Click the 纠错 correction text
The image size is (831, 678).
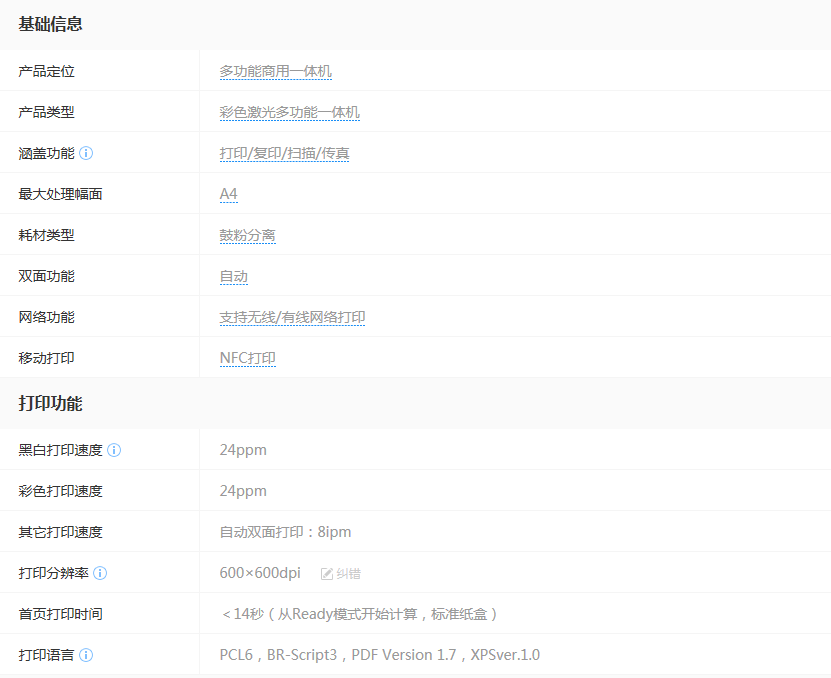pyautogui.click(x=348, y=574)
